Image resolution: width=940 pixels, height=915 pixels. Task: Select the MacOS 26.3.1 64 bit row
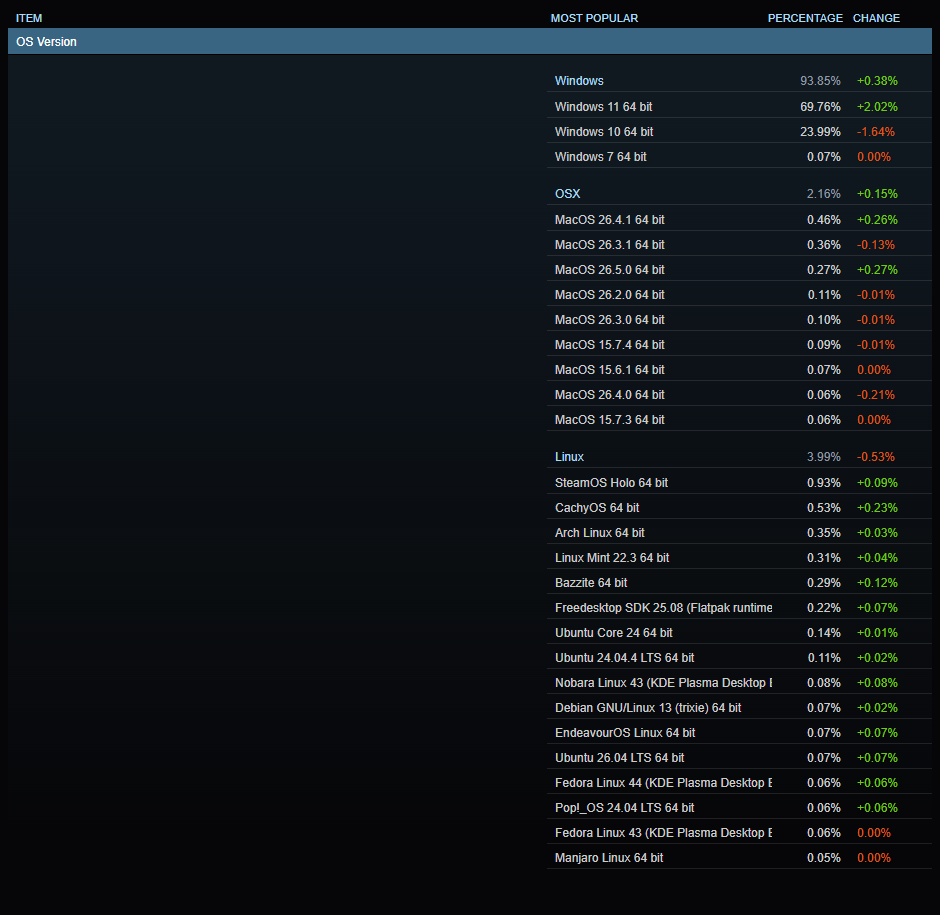(x=739, y=245)
